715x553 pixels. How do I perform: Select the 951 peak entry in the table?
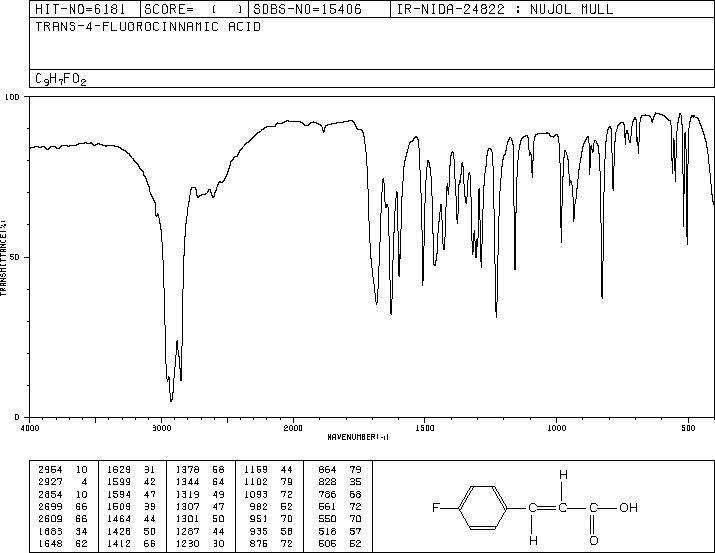tap(272, 519)
